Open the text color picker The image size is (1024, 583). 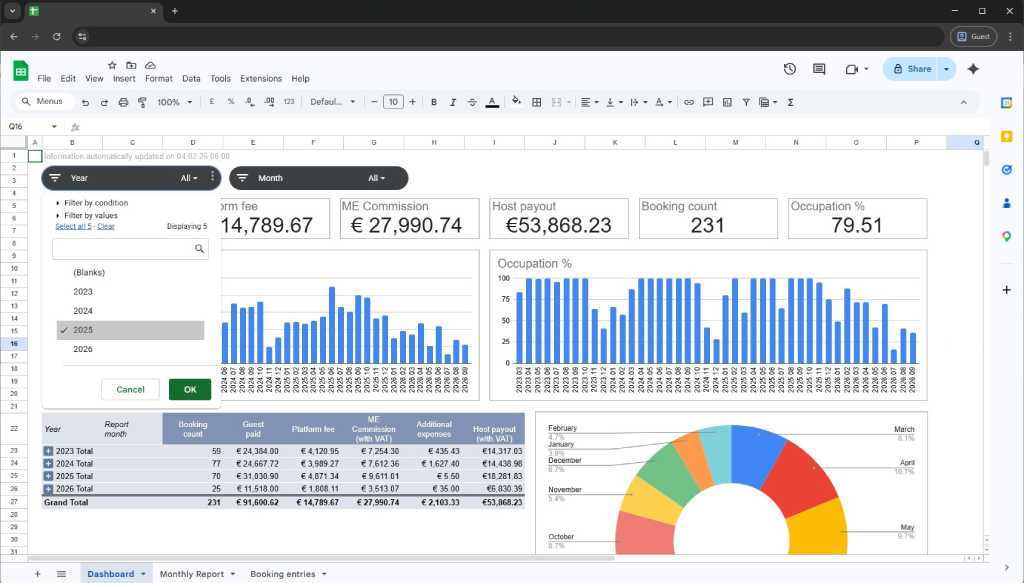pyautogui.click(x=492, y=102)
